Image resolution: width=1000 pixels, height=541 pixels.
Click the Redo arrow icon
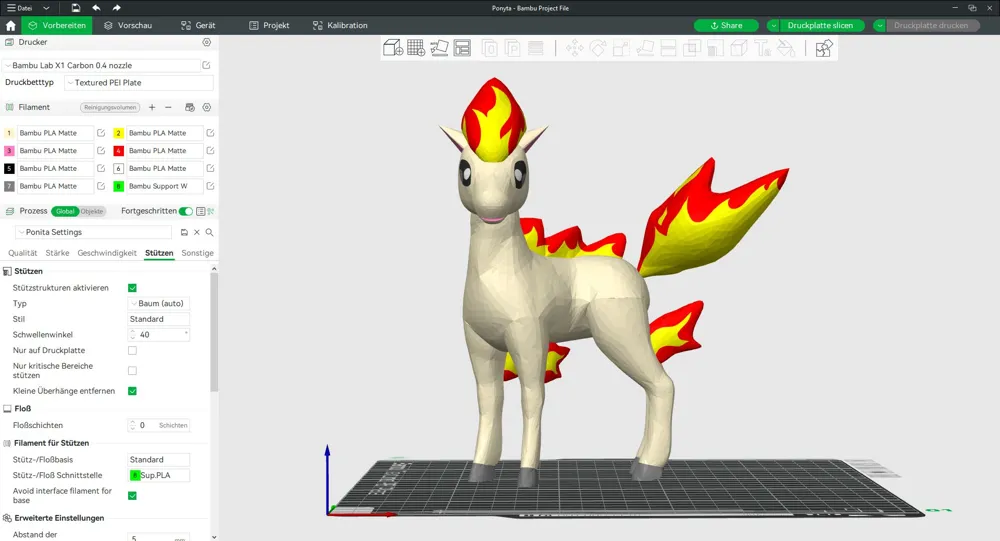(116, 8)
